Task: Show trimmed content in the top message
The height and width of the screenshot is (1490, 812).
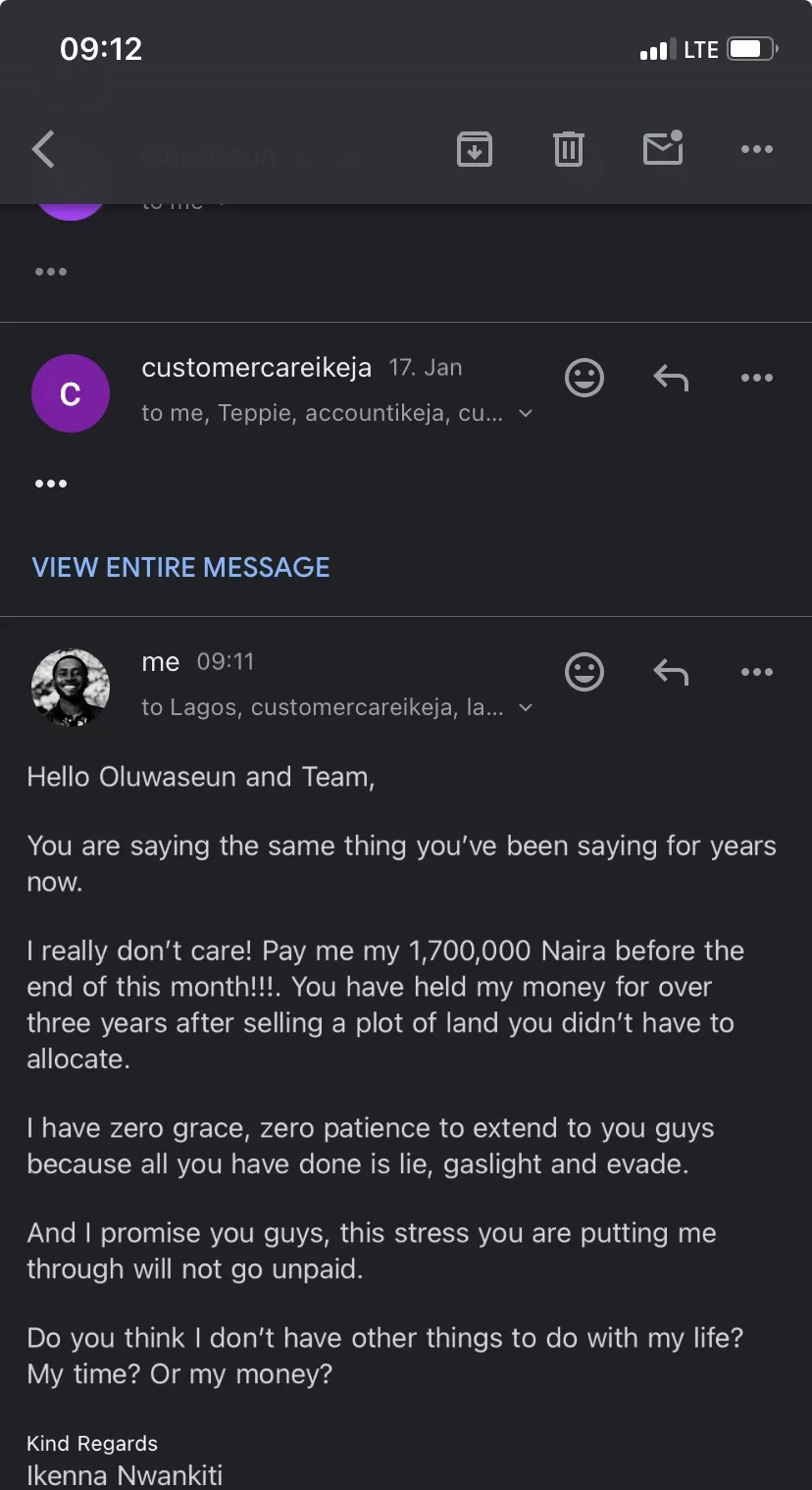Action: tap(51, 272)
